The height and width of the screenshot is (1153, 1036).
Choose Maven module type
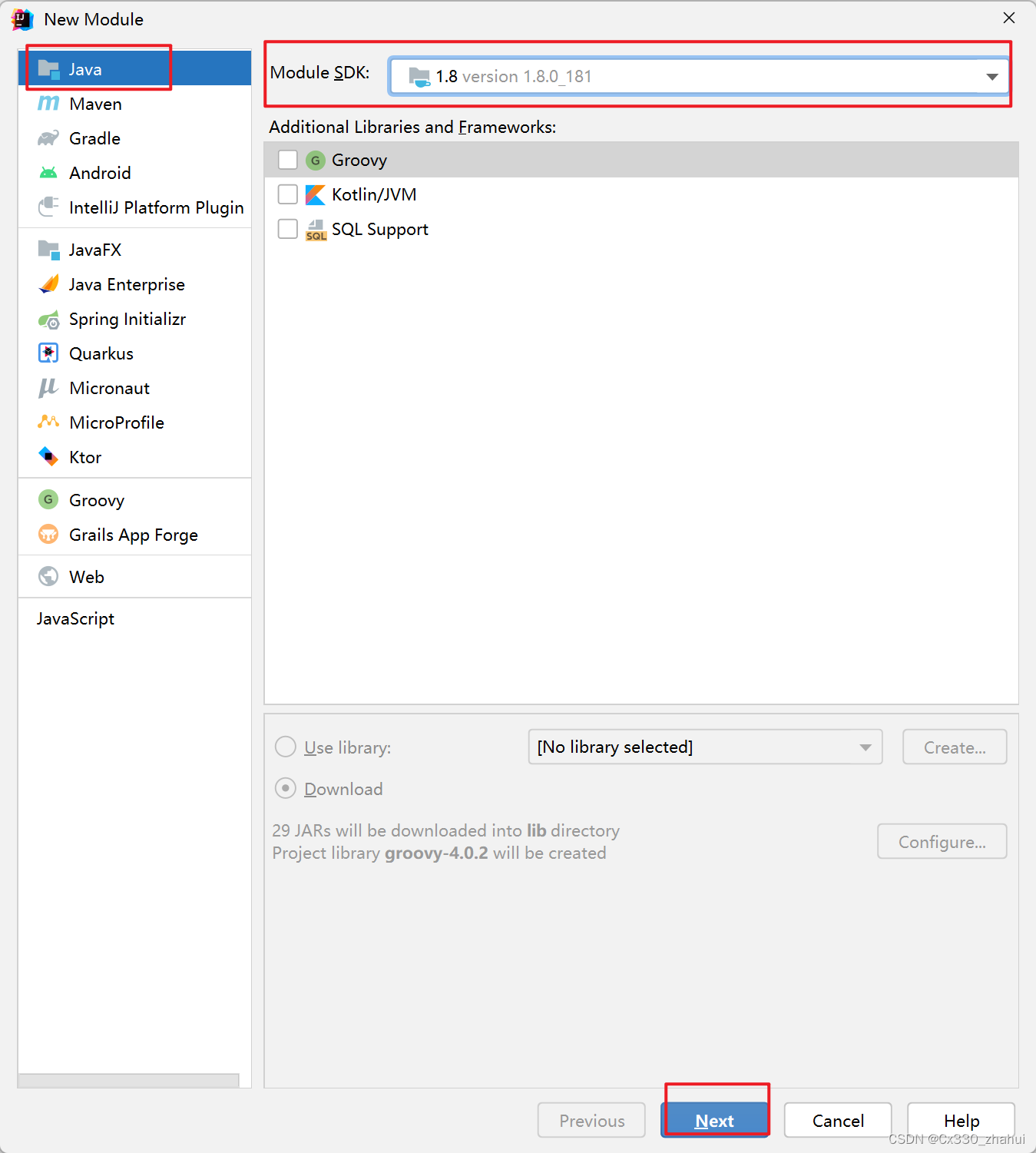pyautogui.click(x=134, y=104)
